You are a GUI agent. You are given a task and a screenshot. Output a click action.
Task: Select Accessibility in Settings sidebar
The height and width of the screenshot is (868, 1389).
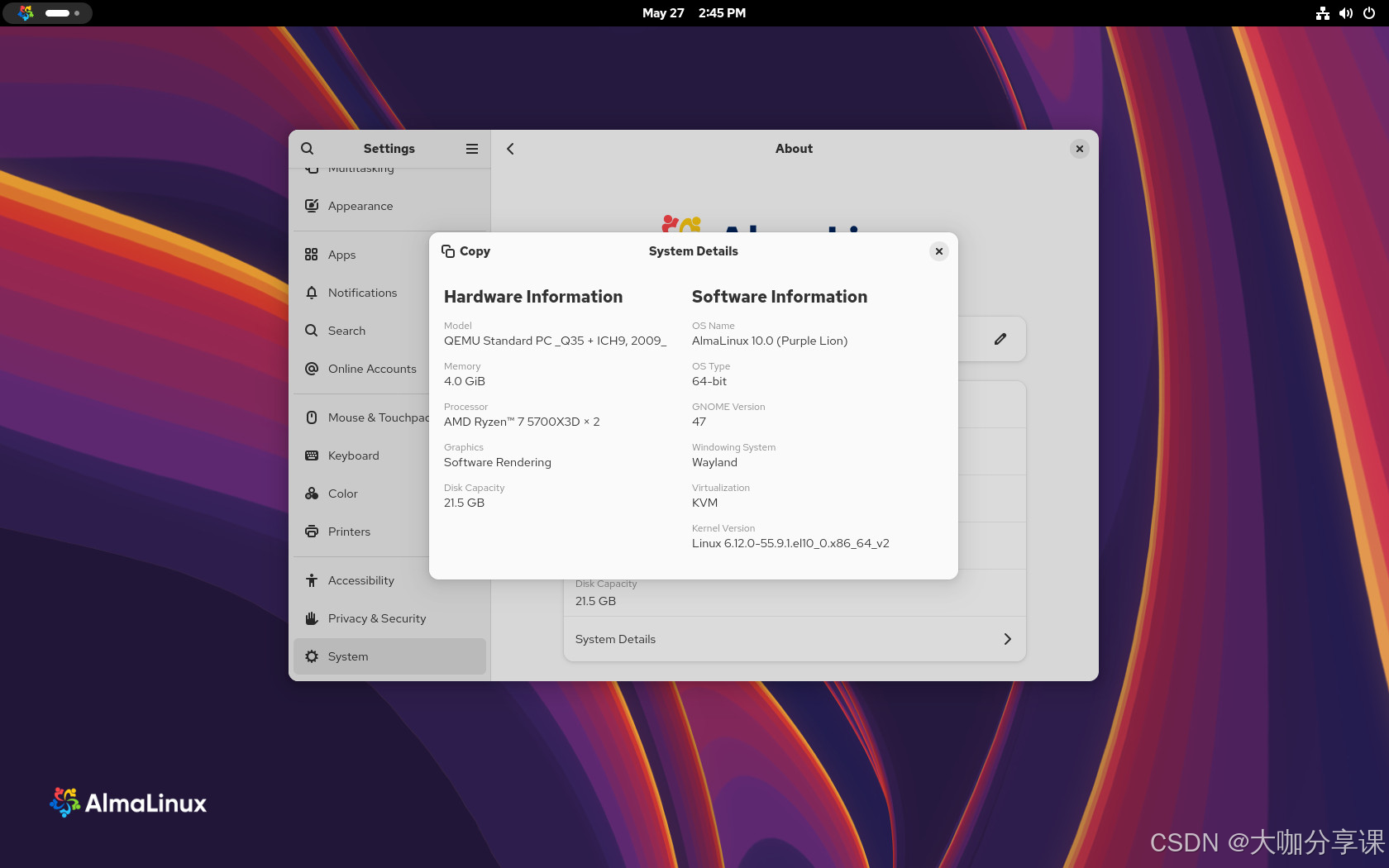[x=389, y=580]
